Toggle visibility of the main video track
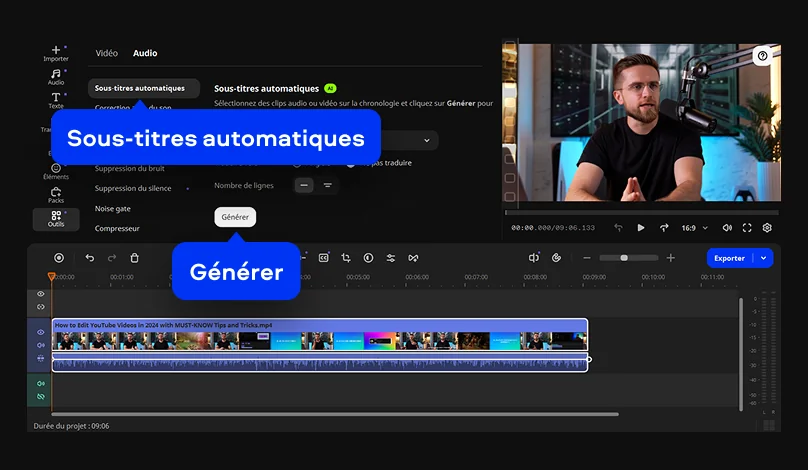808x470 pixels. 41,332
